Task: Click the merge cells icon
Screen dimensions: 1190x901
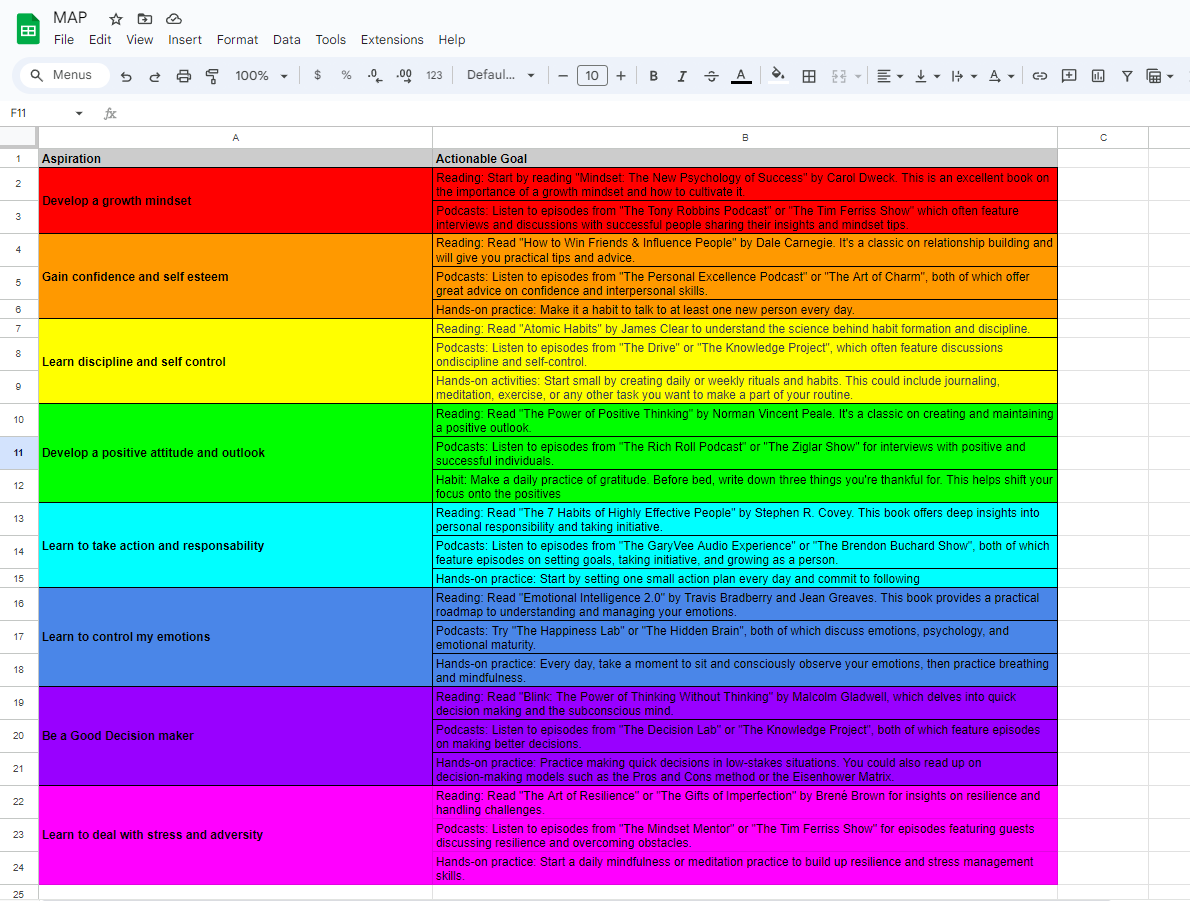Action: 839,76
